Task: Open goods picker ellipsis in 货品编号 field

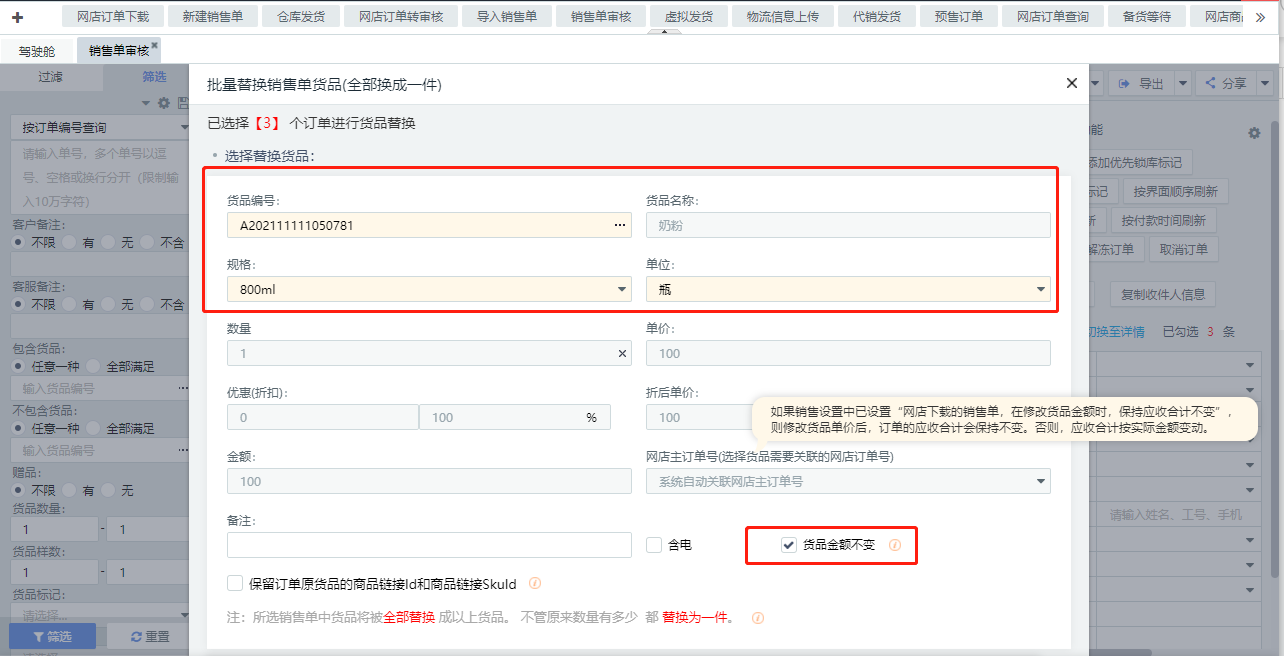Action: pos(620,226)
